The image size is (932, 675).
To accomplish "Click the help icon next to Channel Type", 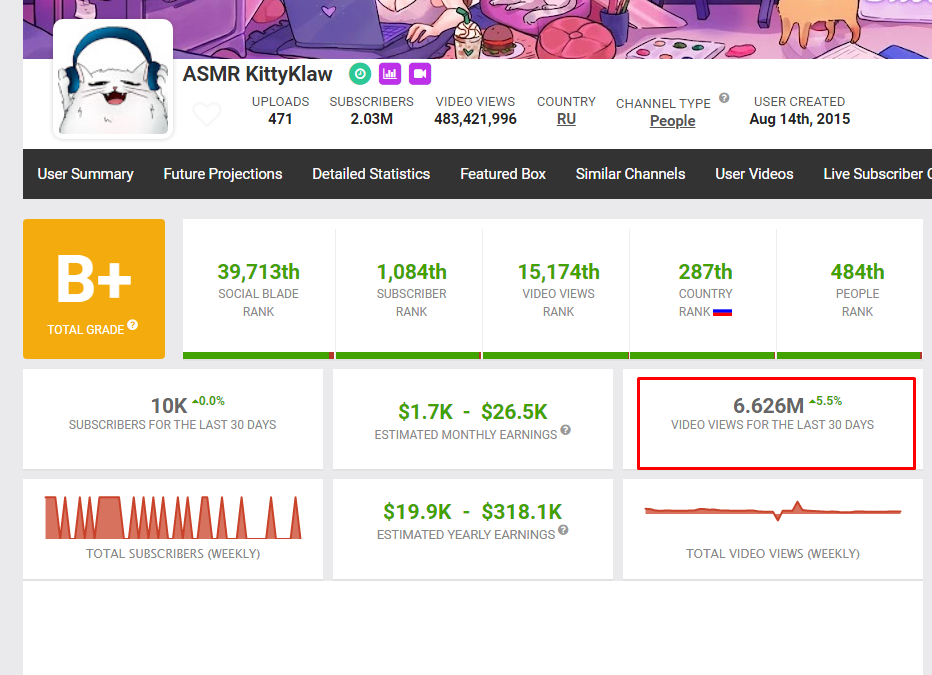I will [724, 98].
